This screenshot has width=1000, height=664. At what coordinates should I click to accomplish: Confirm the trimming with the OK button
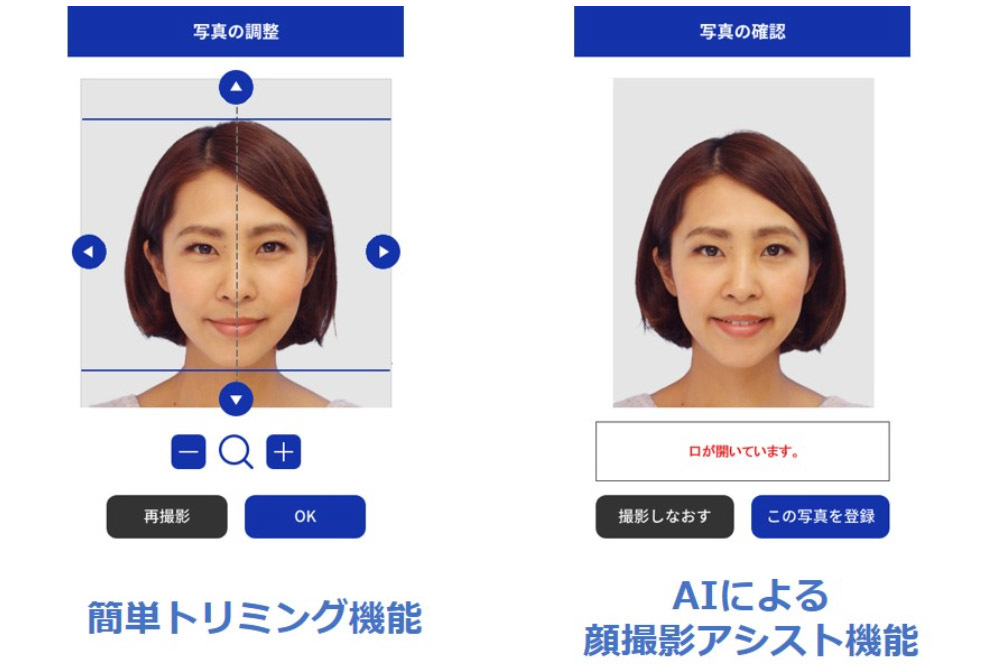305,517
